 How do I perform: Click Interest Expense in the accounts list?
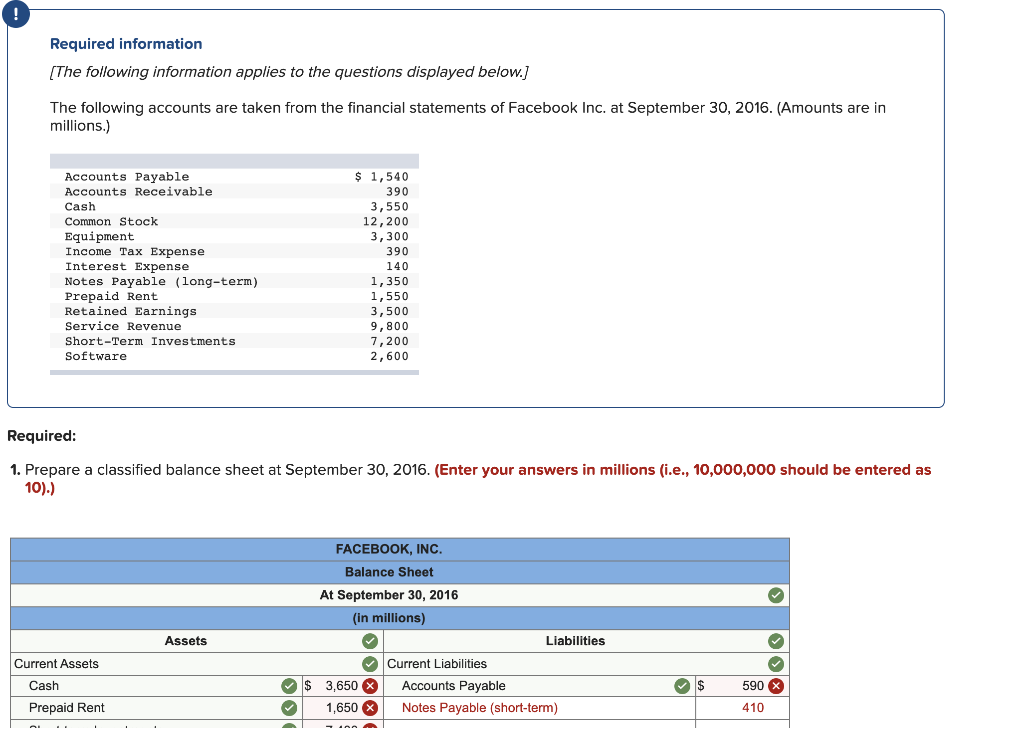pos(127,267)
